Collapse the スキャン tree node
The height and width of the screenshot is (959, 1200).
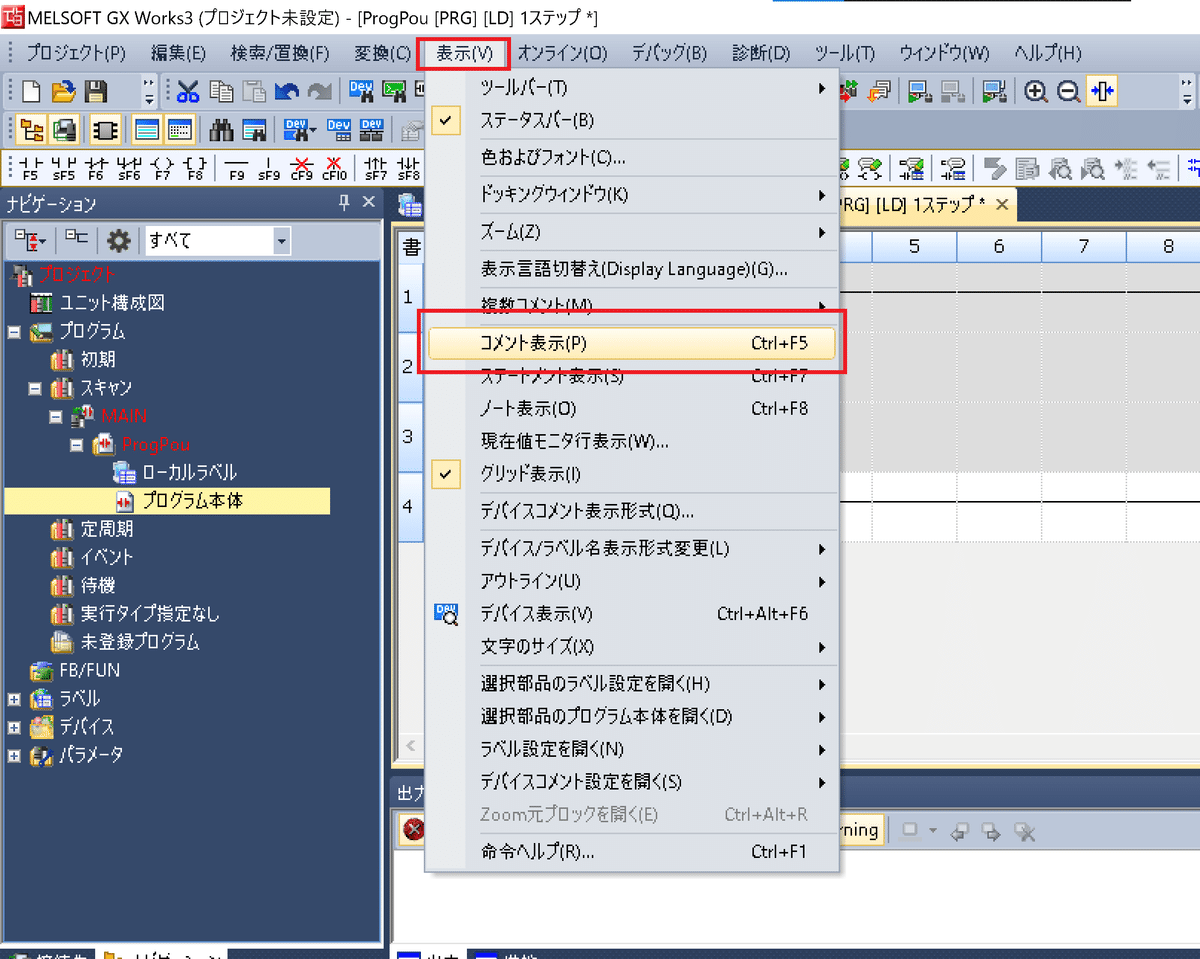pos(35,388)
